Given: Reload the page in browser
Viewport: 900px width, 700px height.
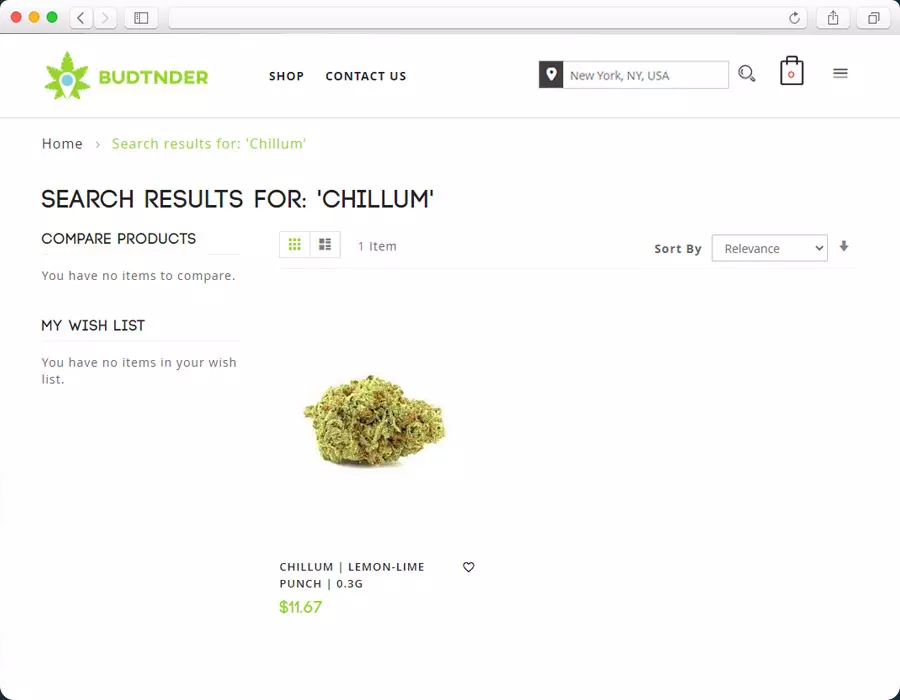Looking at the screenshot, I should click(x=794, y=18).
